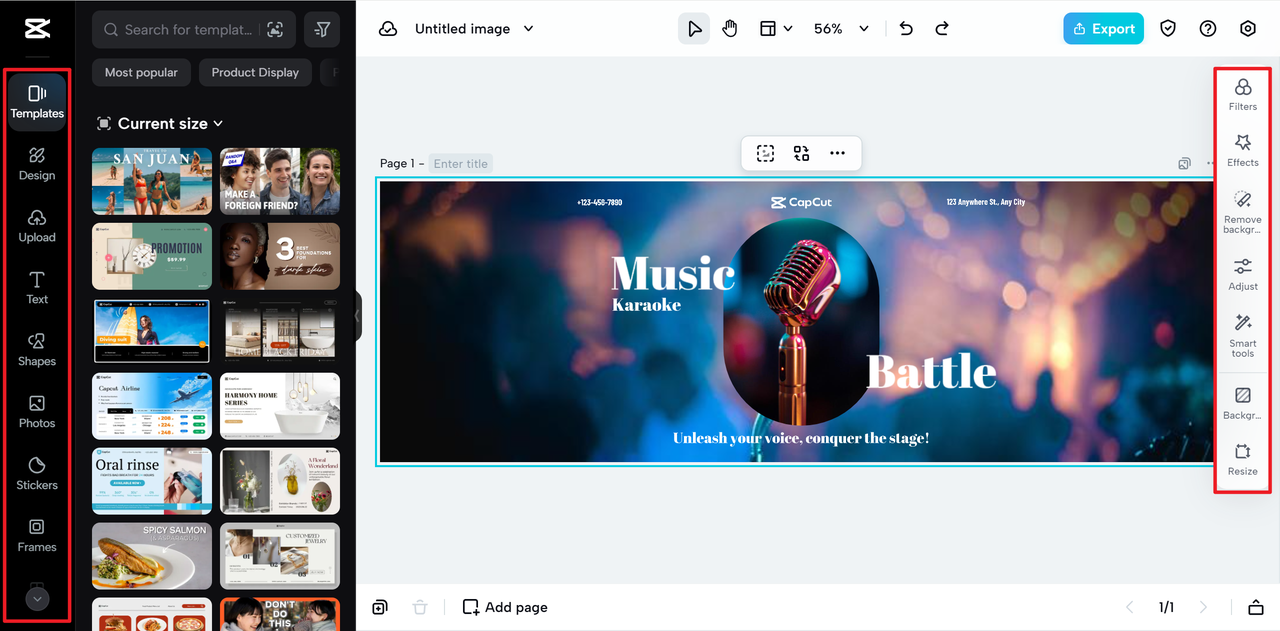Select the pointer select tool

click(x=694, y=29)
